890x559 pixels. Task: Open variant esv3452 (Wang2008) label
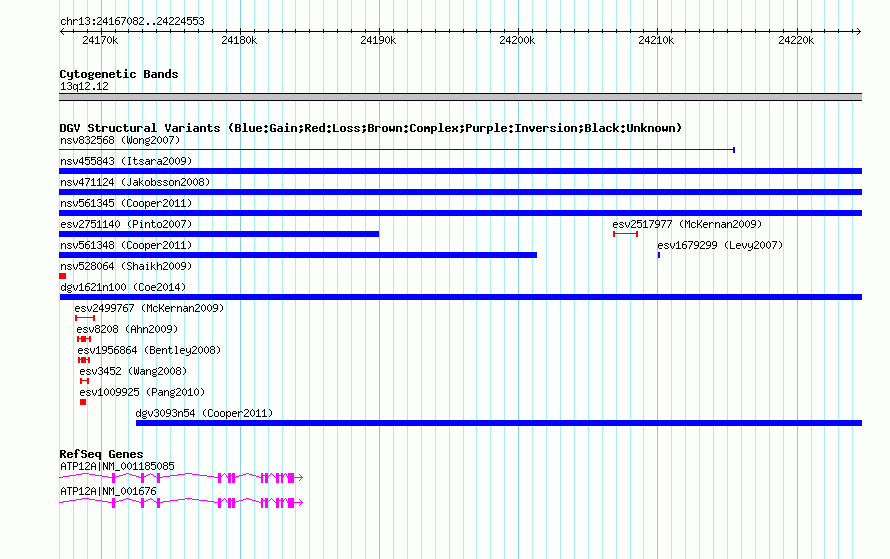(133, 371)
